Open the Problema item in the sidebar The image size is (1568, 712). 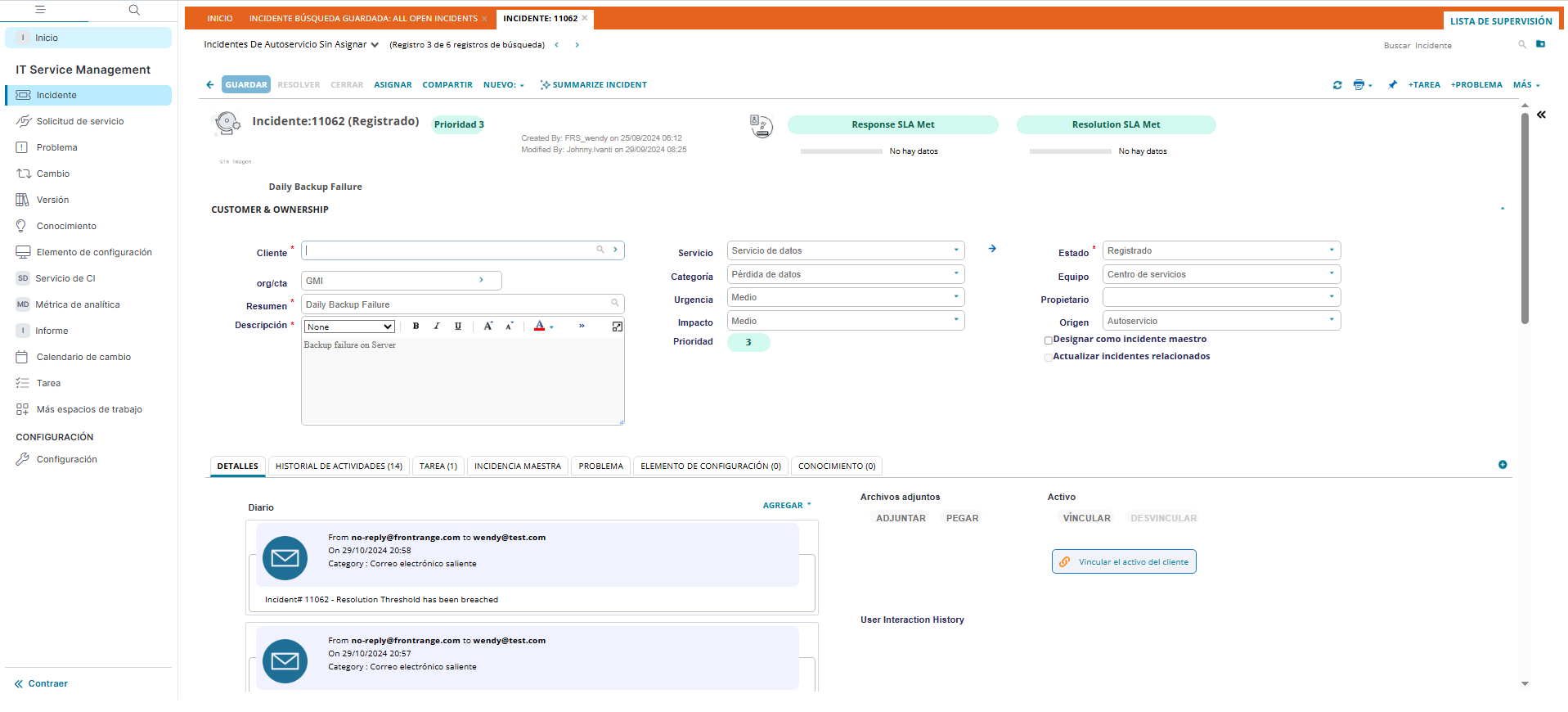tap(56, 147)
